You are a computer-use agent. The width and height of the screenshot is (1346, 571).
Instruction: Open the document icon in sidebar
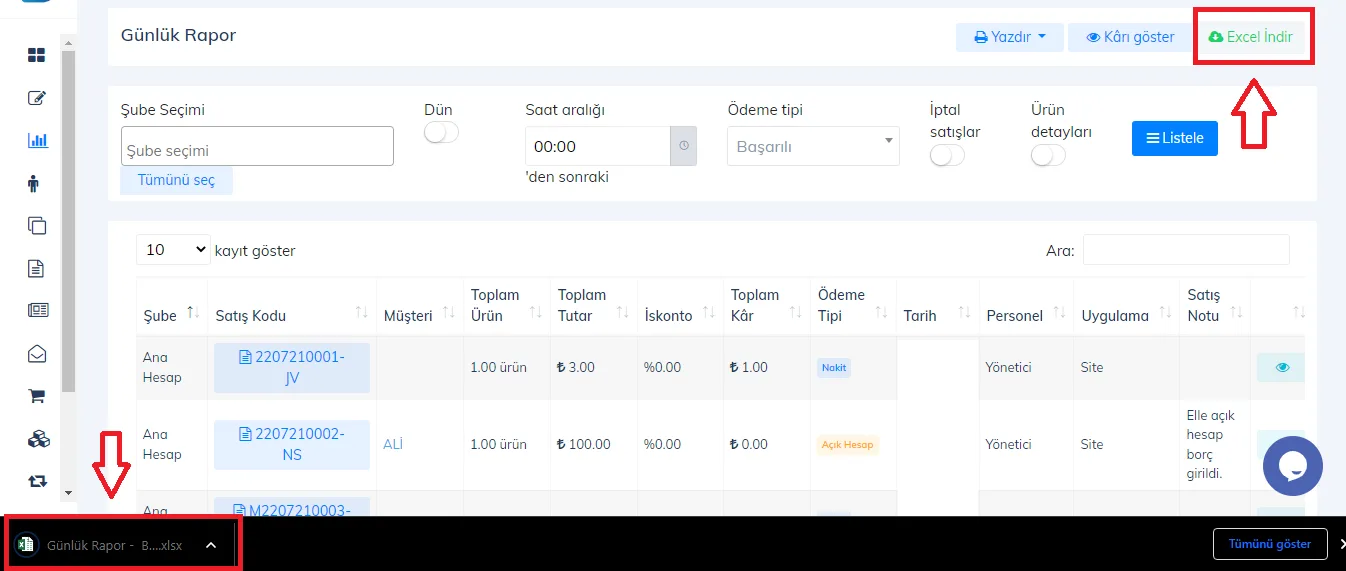point(36,268)
